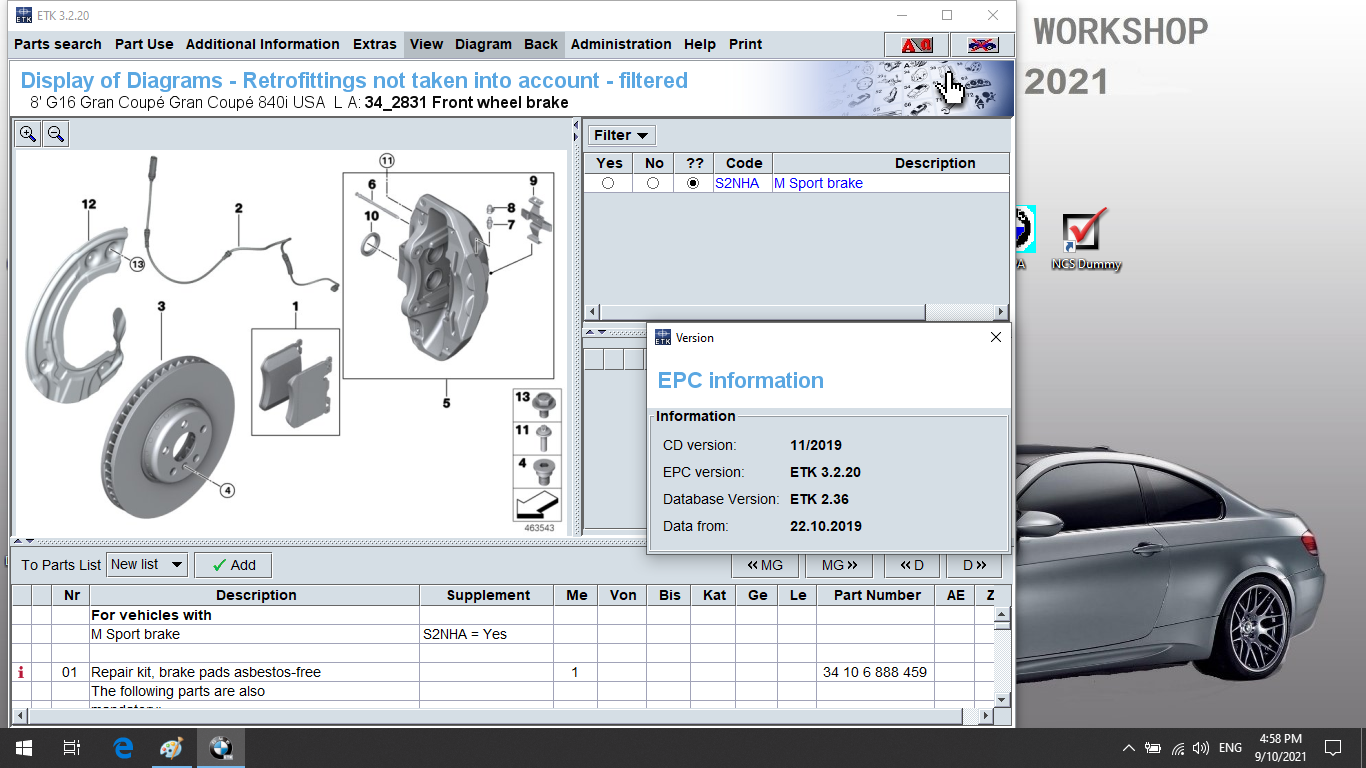Go to next main group MG»
This screenshot has width=1366, height=768.
click(x=839, y=565)
